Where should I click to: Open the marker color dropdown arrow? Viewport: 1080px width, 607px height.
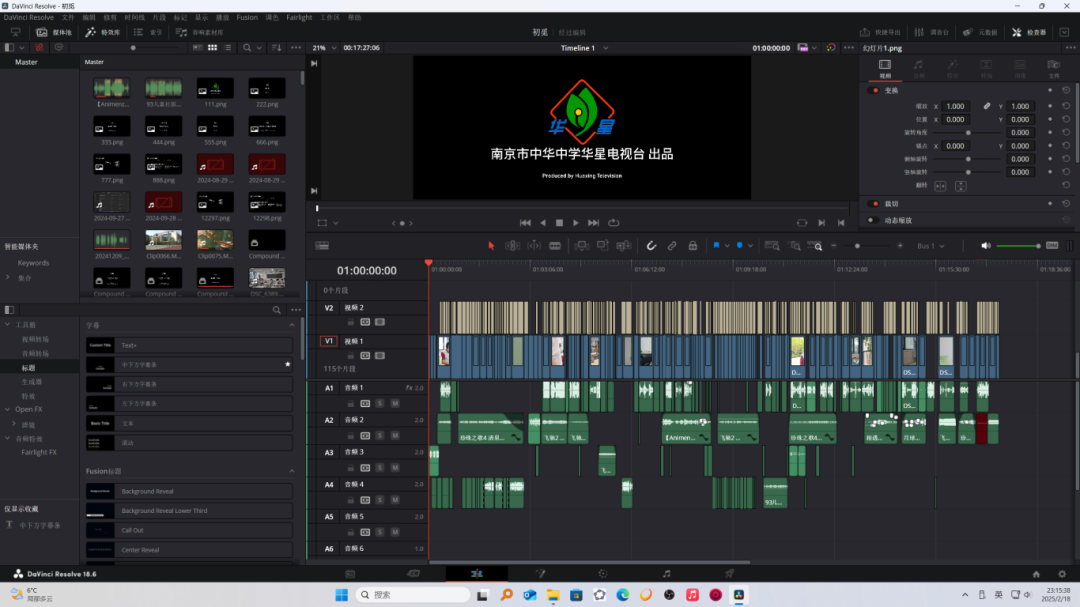[x=750, y=246]
